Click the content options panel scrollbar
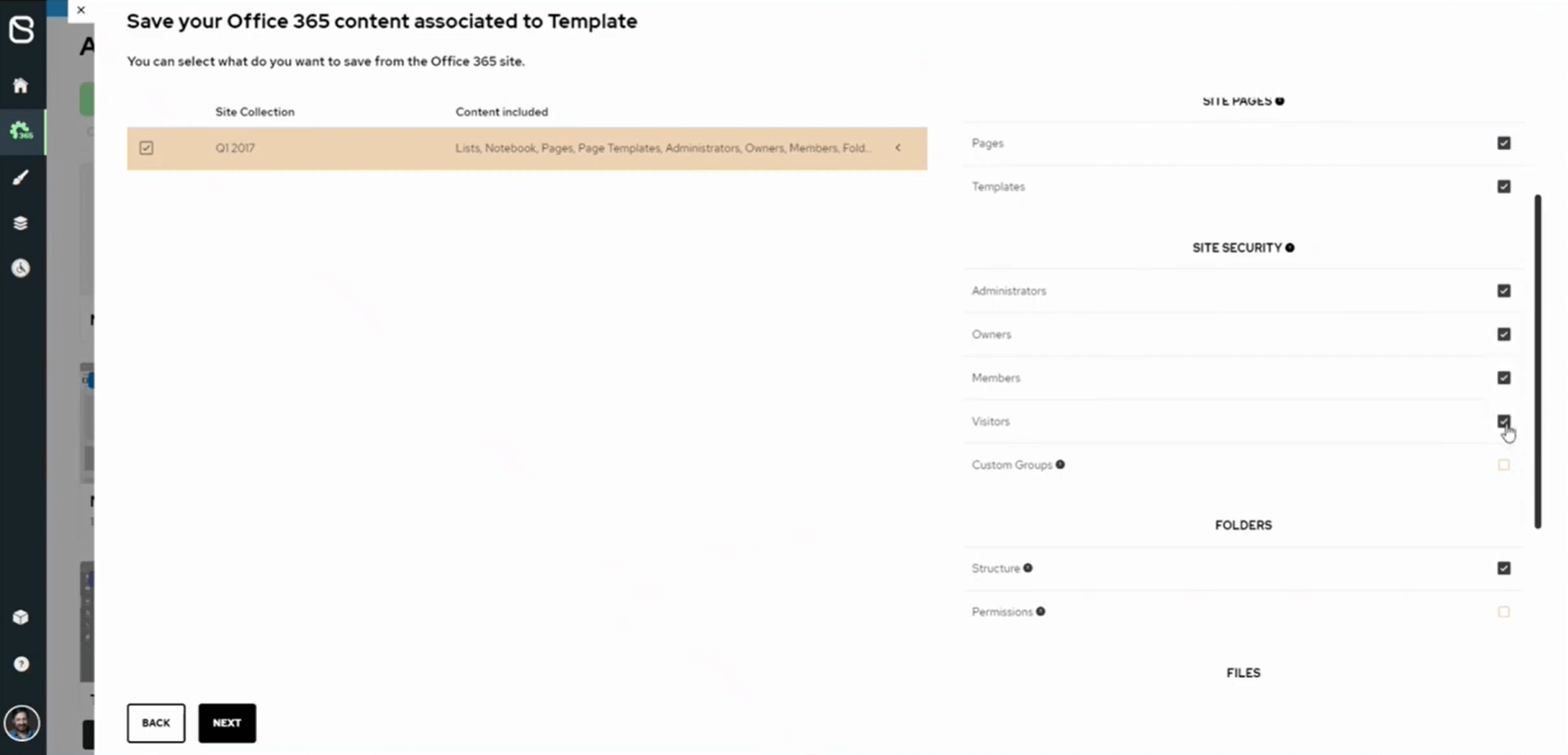Image resolution: width=1568 pixels, height=755 pixels. 1538,361
